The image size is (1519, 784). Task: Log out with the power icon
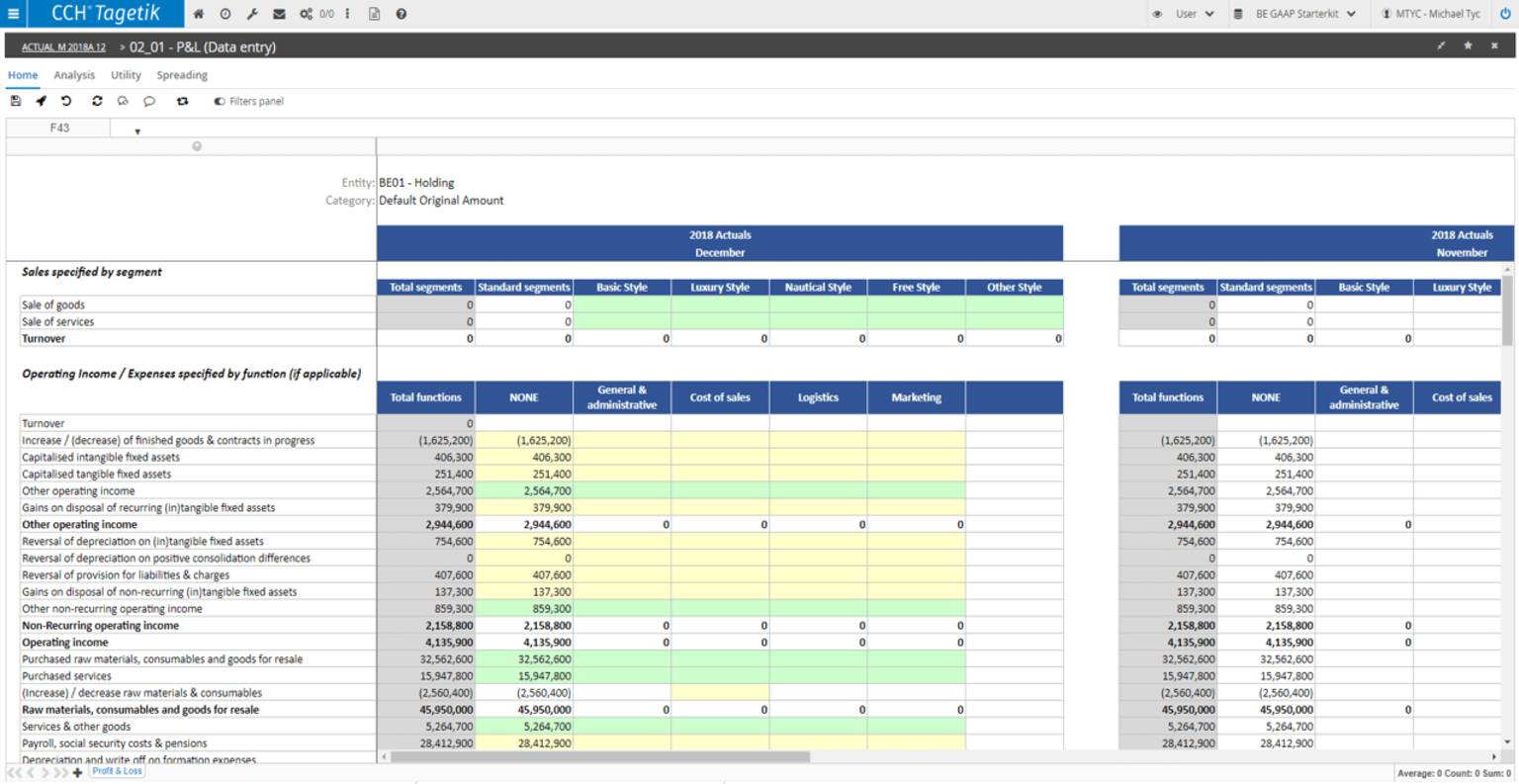(1505, 14)
